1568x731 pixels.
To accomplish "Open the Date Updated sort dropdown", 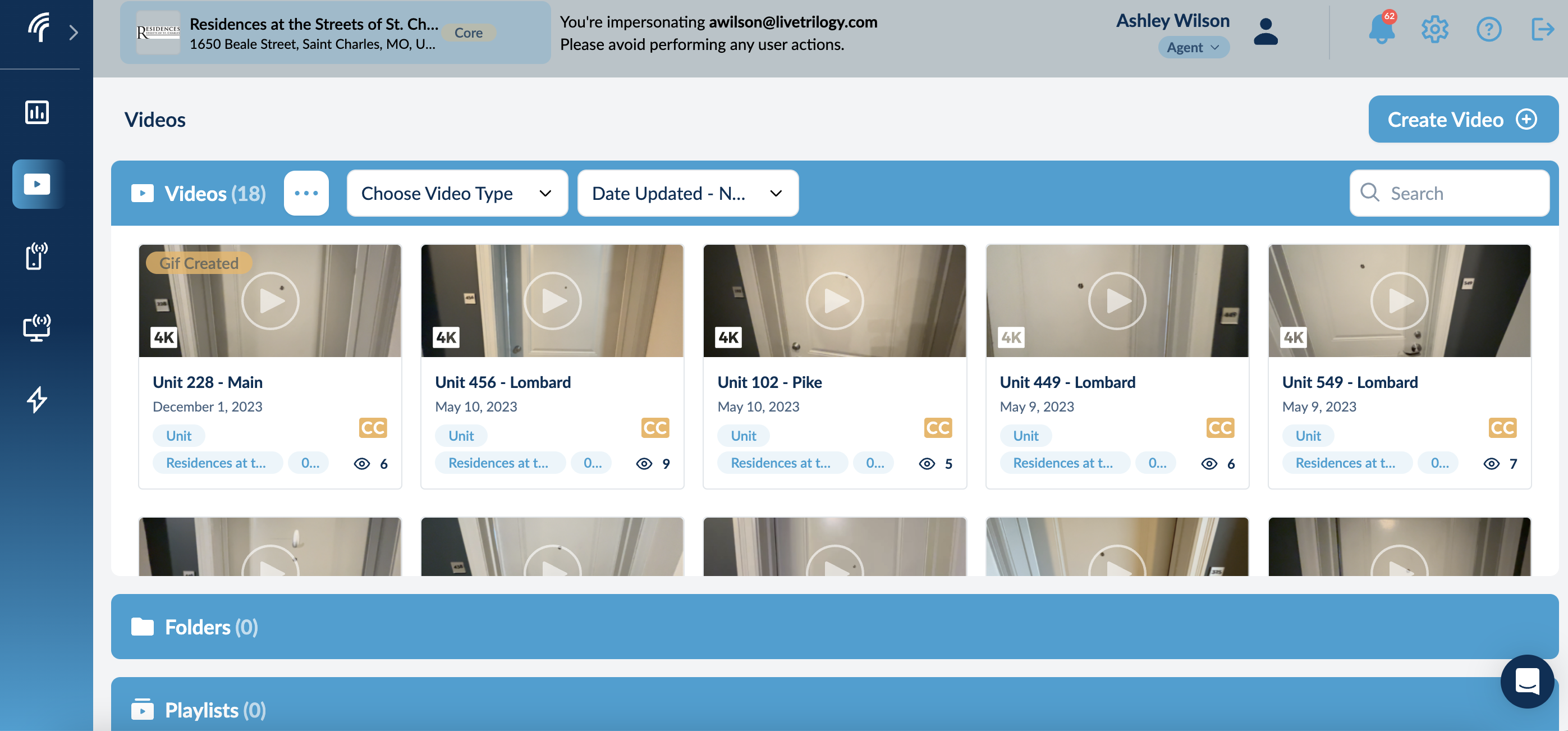I will 687,193.
